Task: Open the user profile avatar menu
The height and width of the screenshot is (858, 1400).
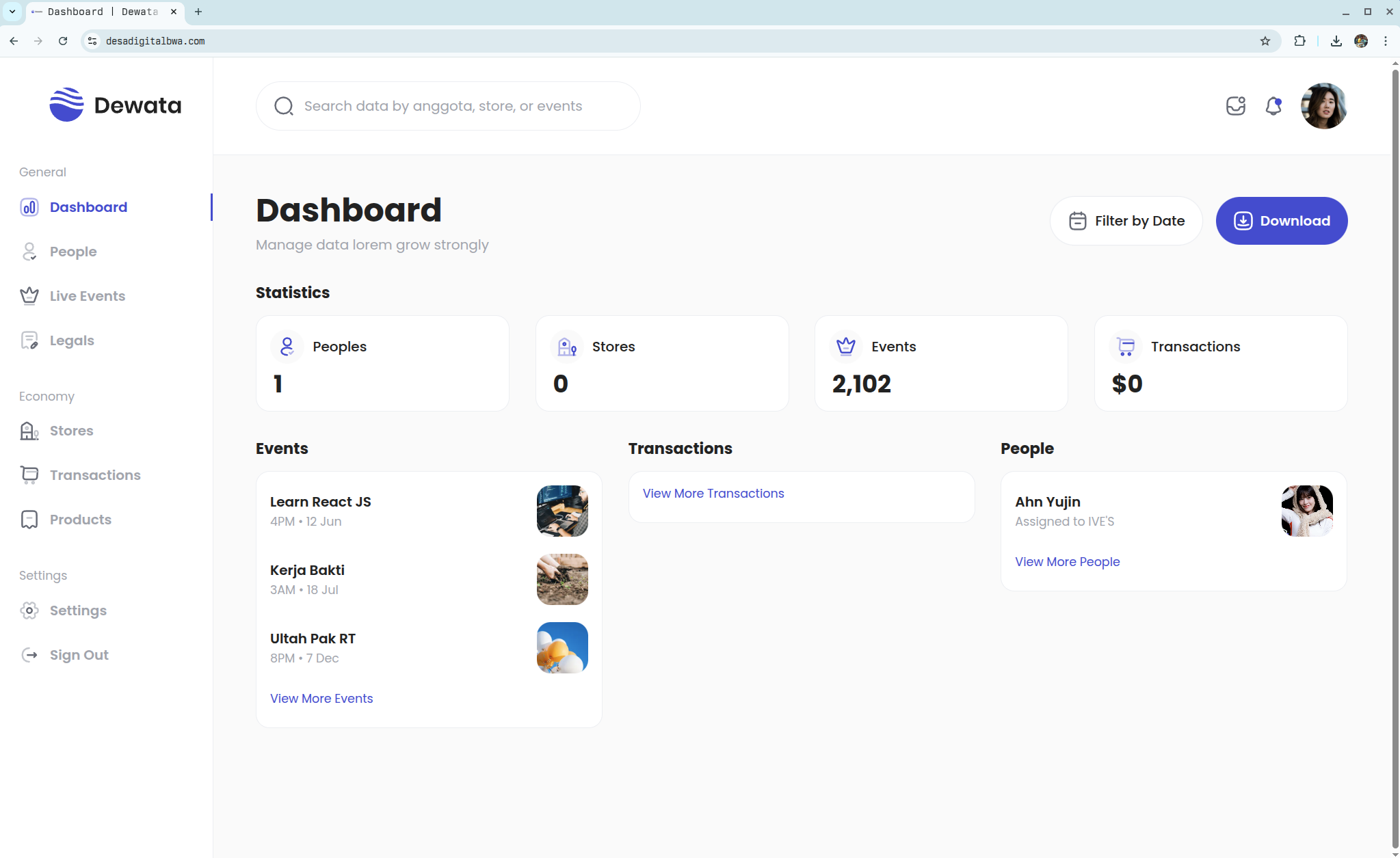Action: pos(1323,106)
